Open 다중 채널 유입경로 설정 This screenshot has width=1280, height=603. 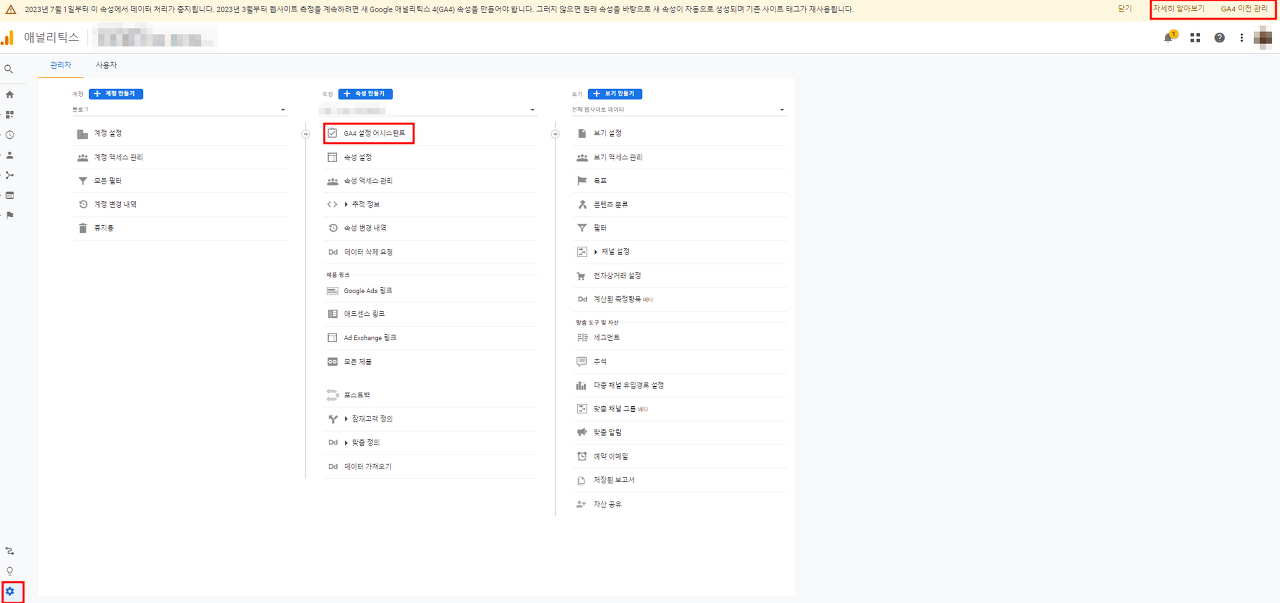(628, 385)
